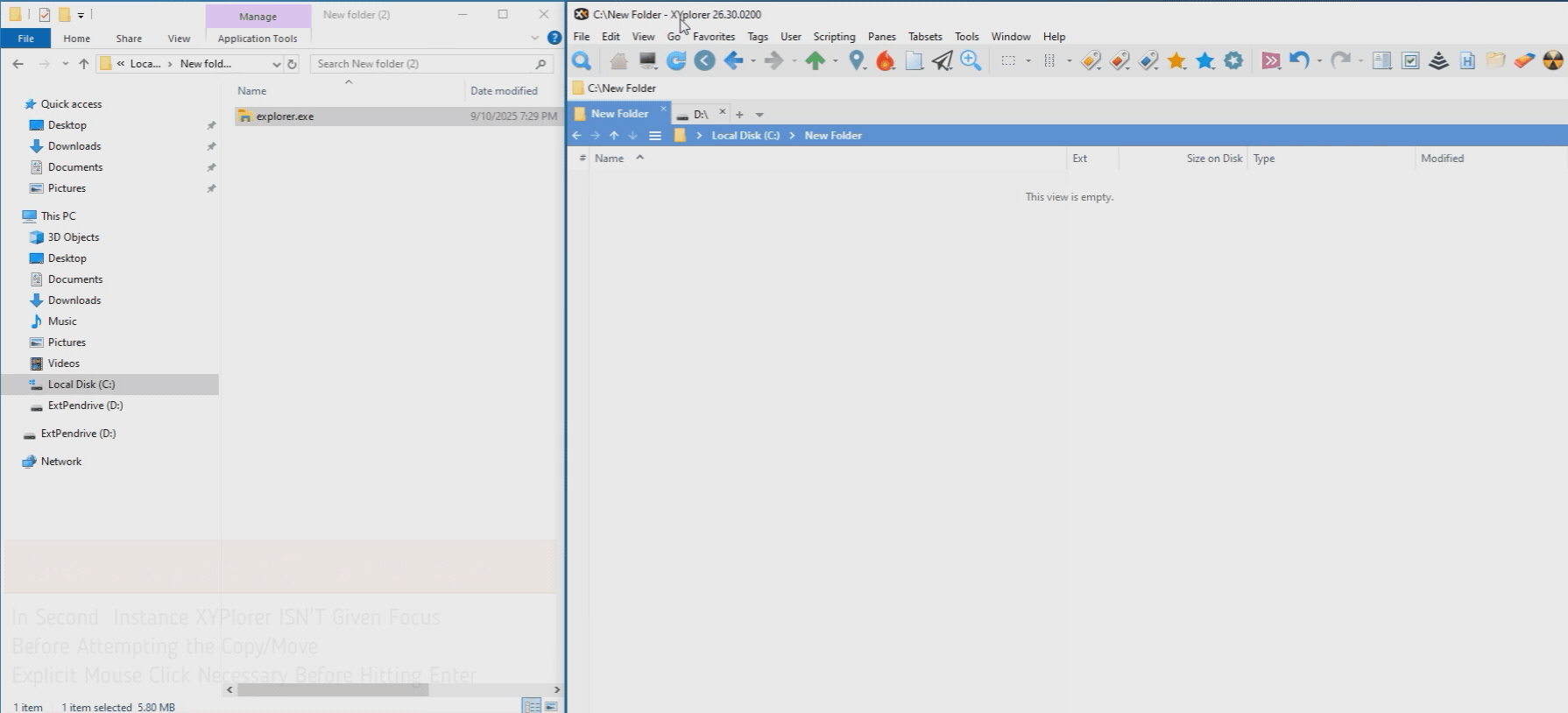Click the green Up arrow toolbar icon
This screenshot has height=713, width=1568.
815,60
